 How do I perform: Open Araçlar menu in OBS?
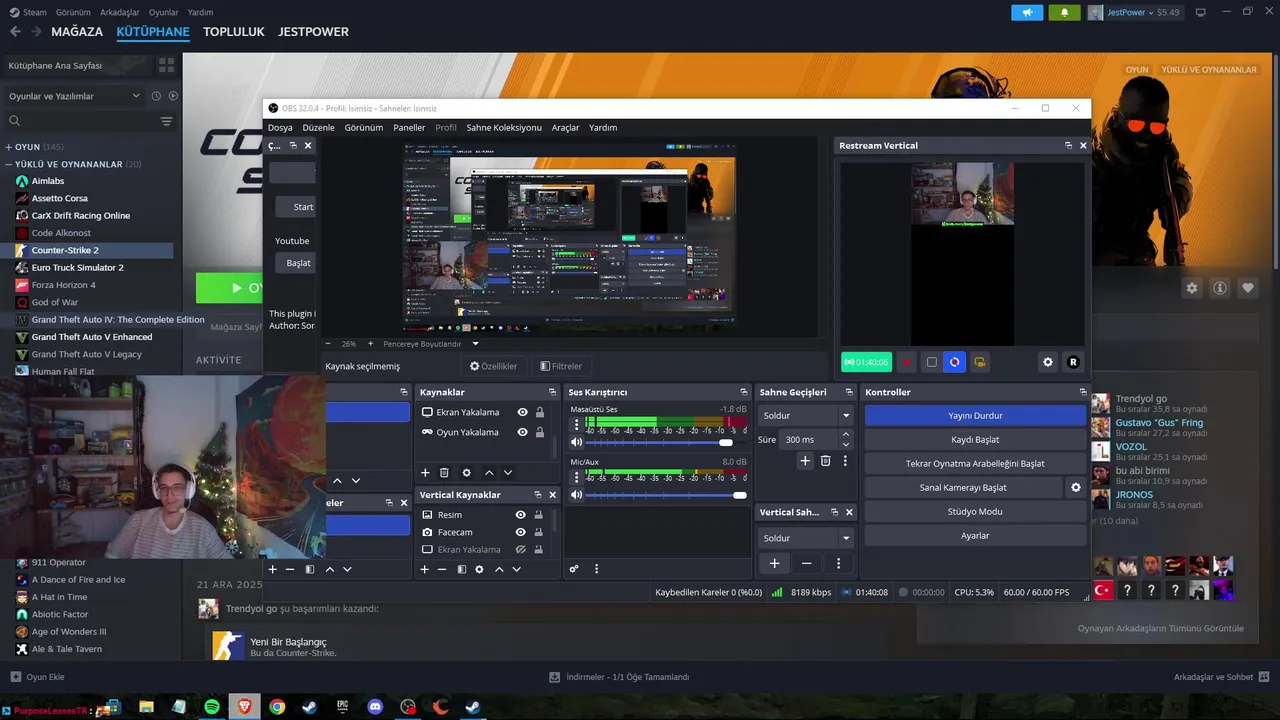[565, 127]
